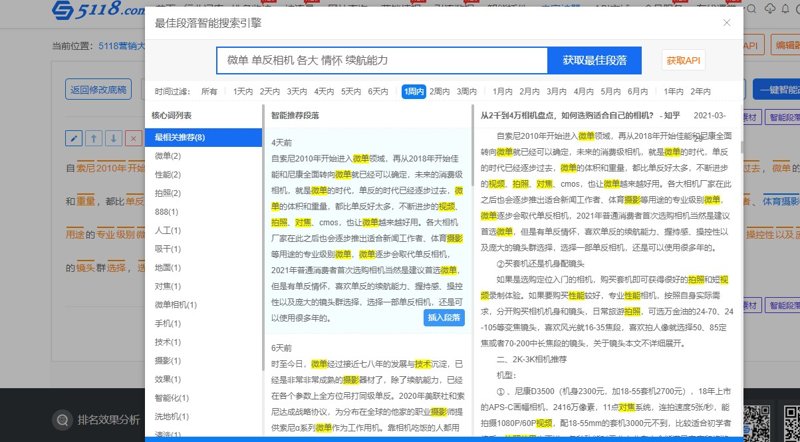
Task: Select the highlighted 1周内 time filter
Action: point(414,91)
